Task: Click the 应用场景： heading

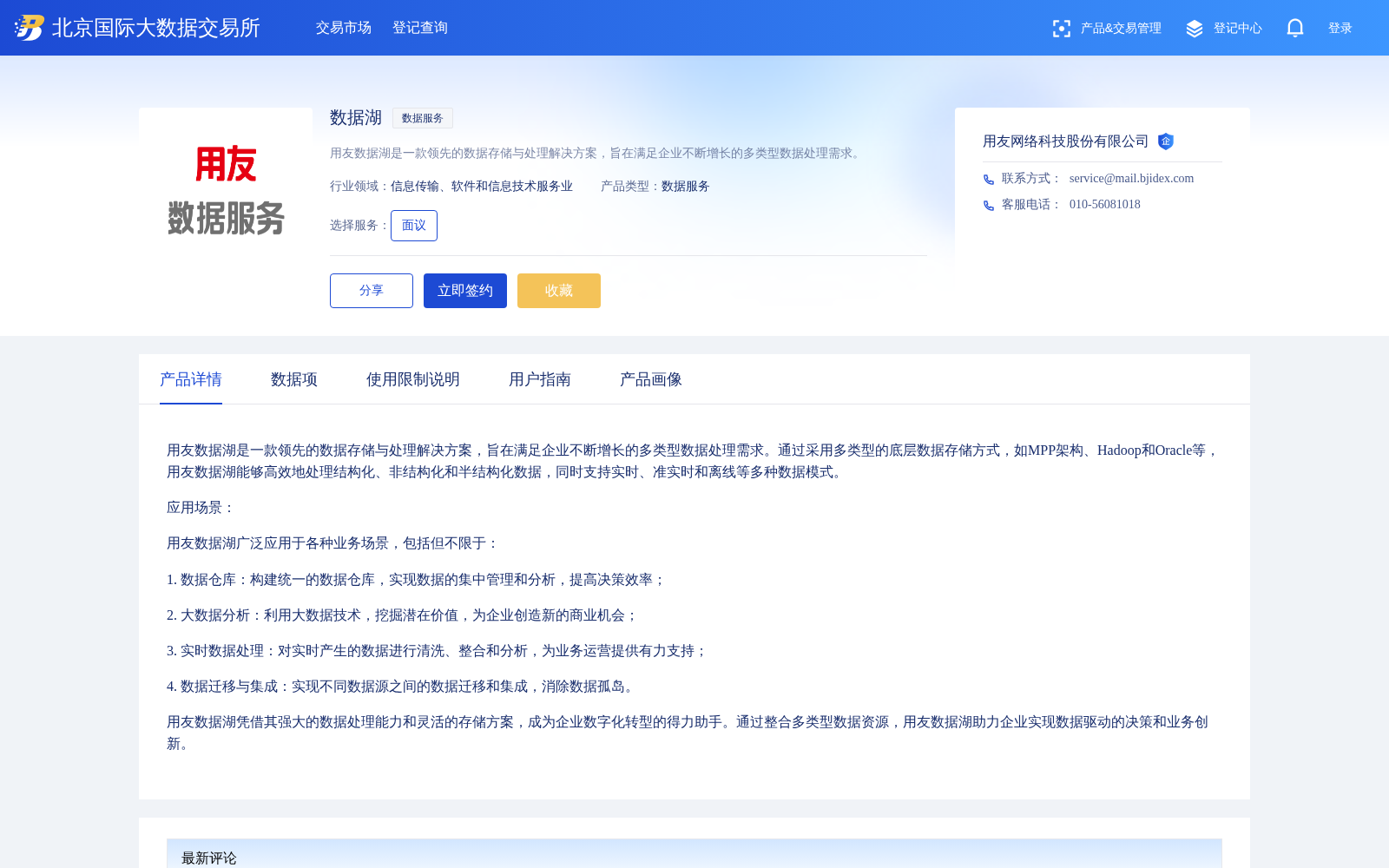Action: 201,508
